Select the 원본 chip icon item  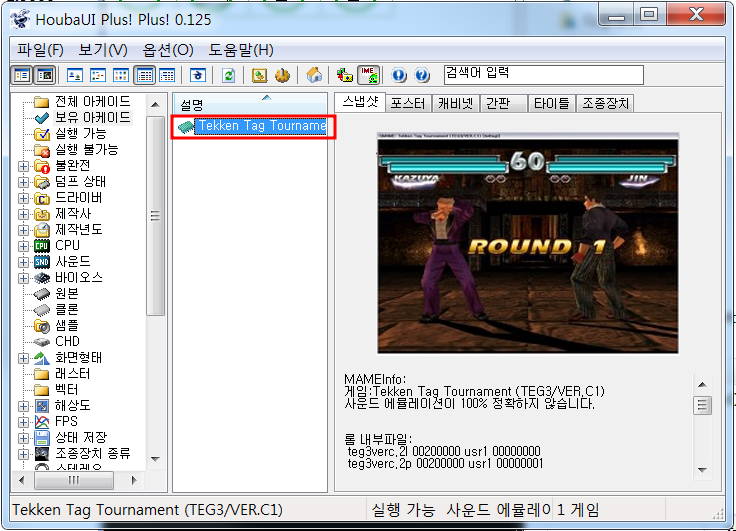[x=42, y=294]
